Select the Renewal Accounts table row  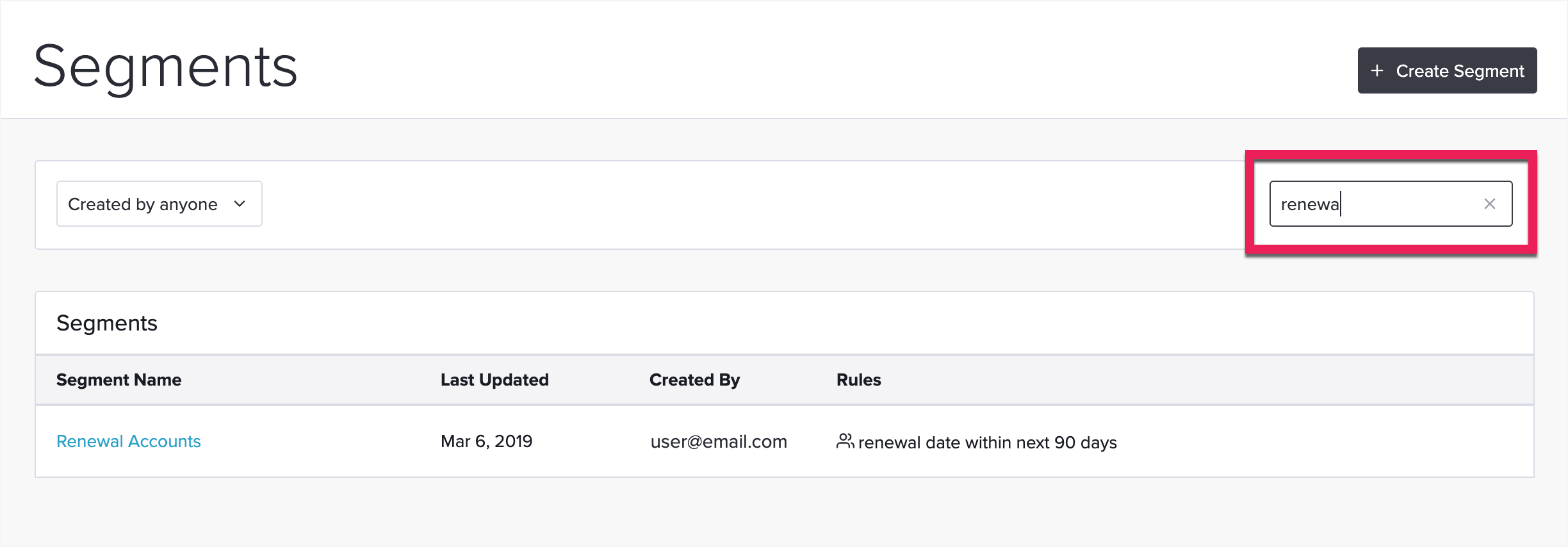coord(785,441)
